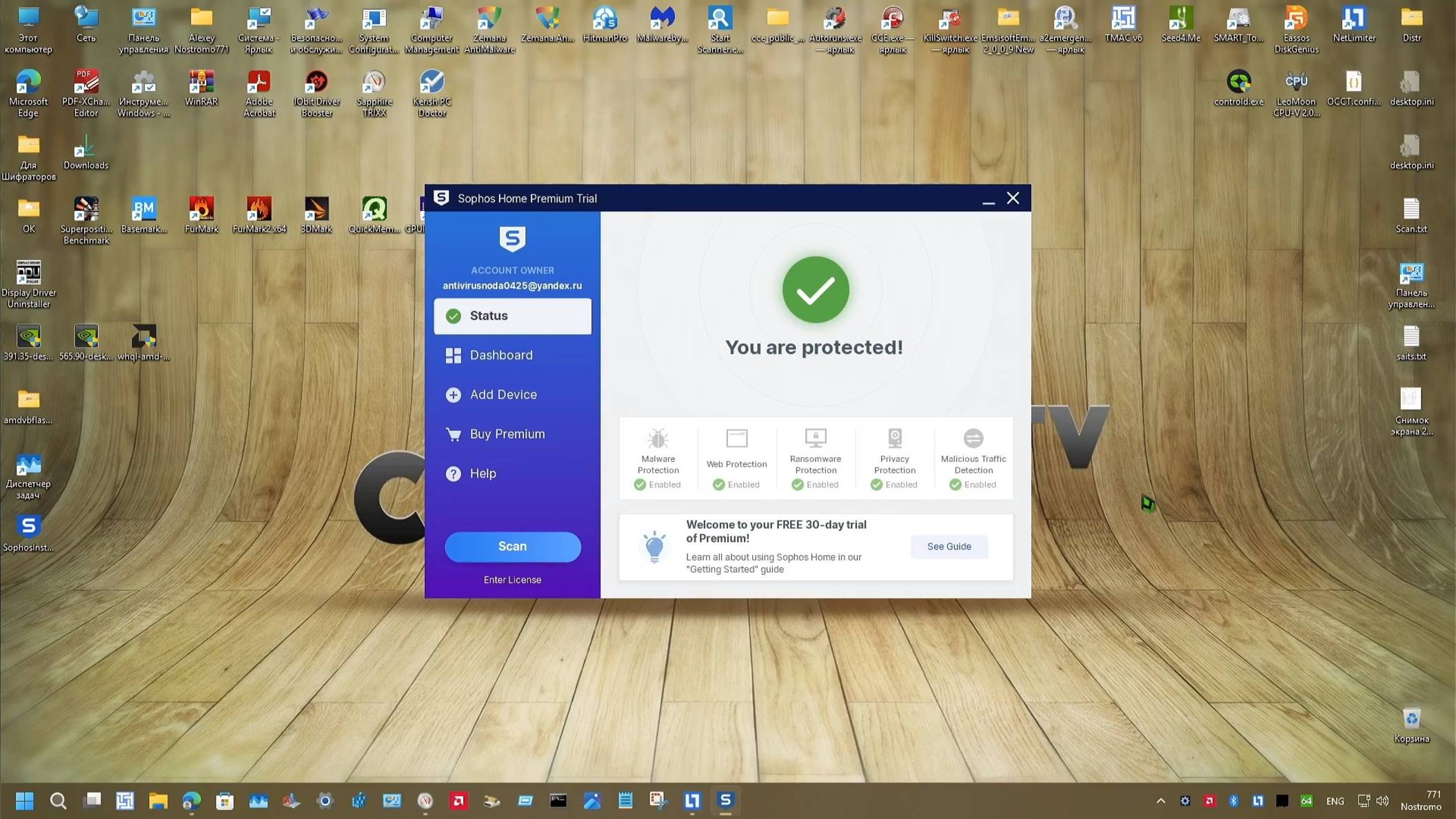Open Sophos from the taskbar
Screen dimensions: 1456x819
[725, 800]
